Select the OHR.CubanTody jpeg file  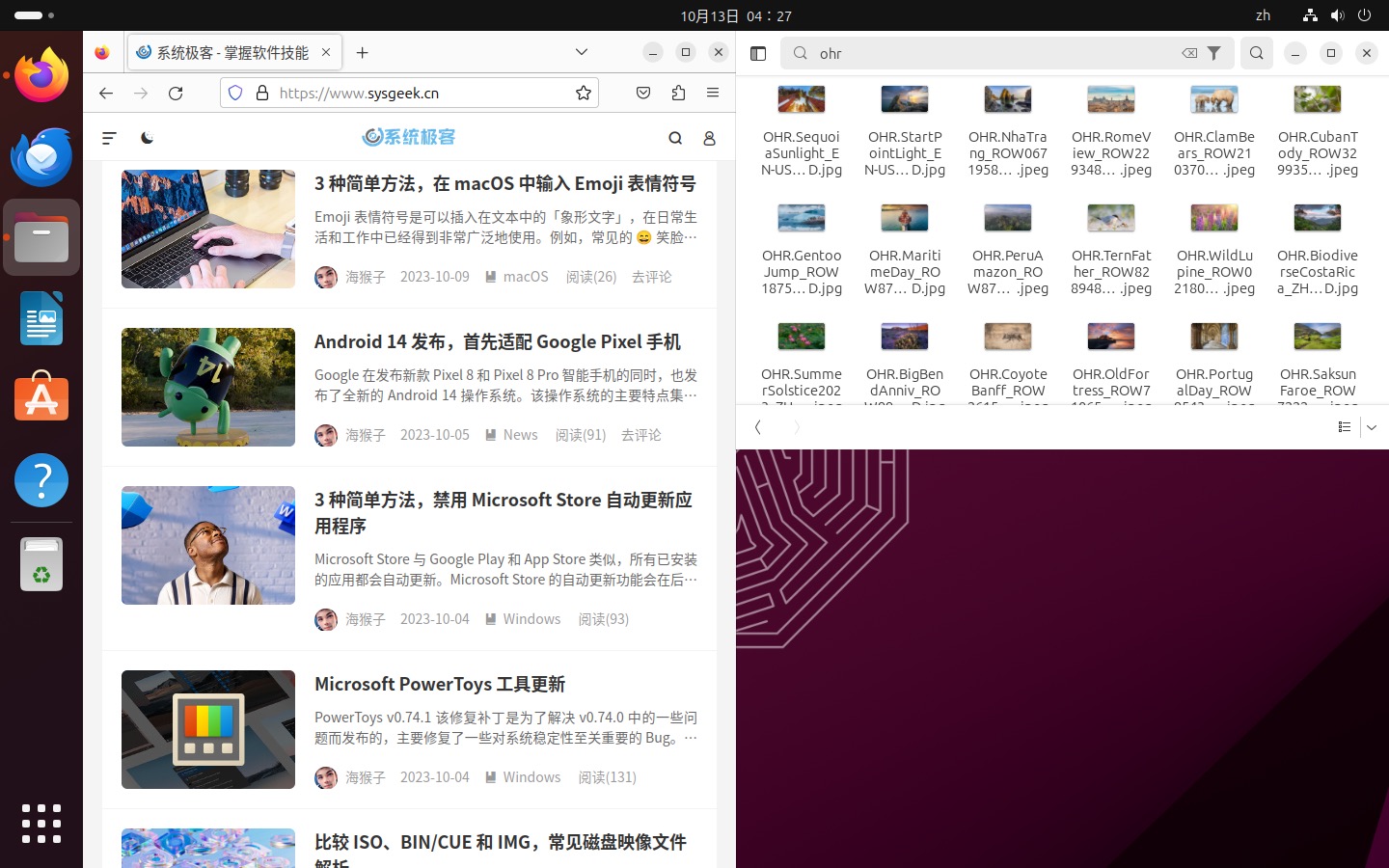point(1318,130)
